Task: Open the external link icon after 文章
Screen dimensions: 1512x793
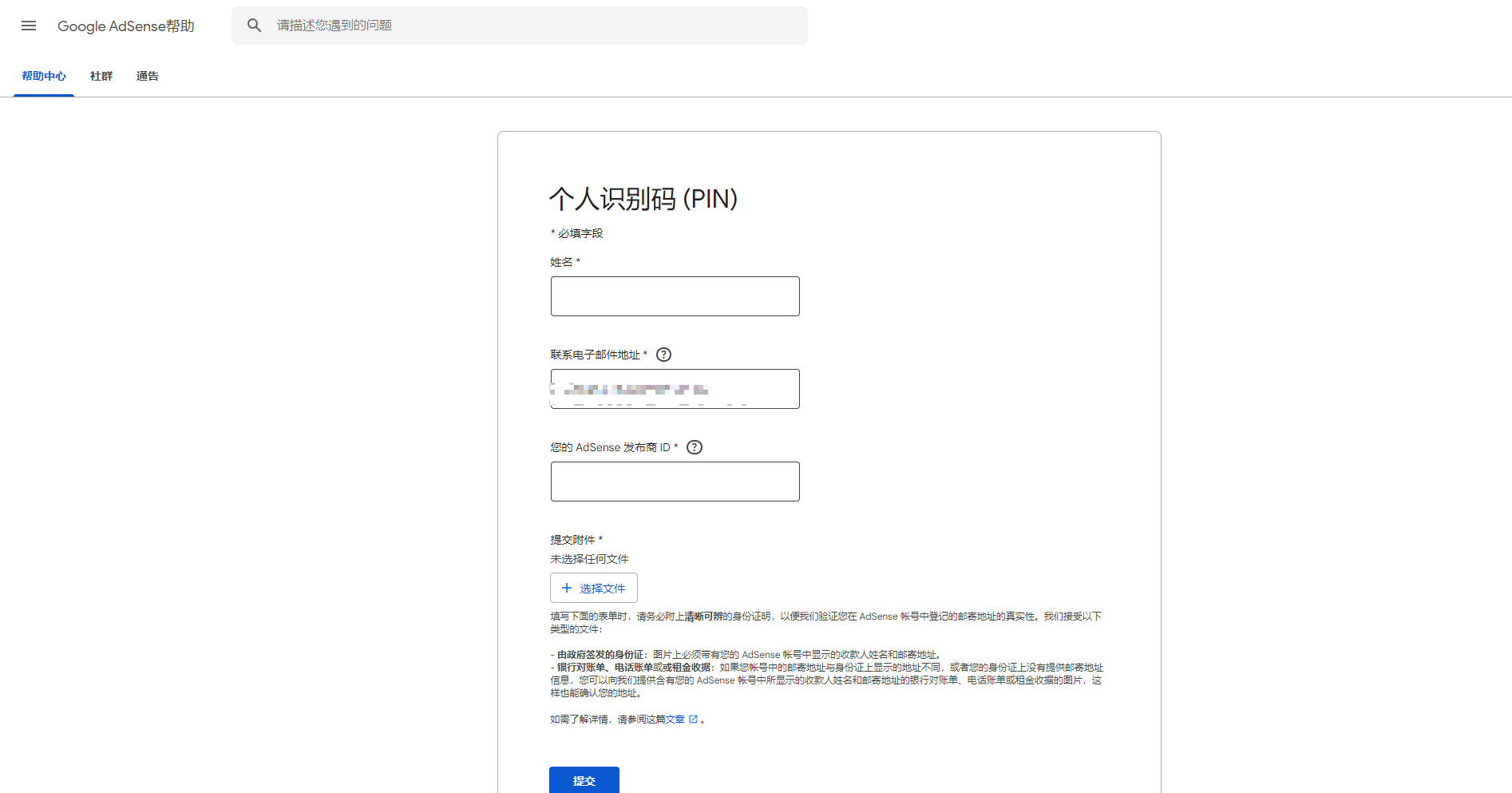Action: [693, 720]
